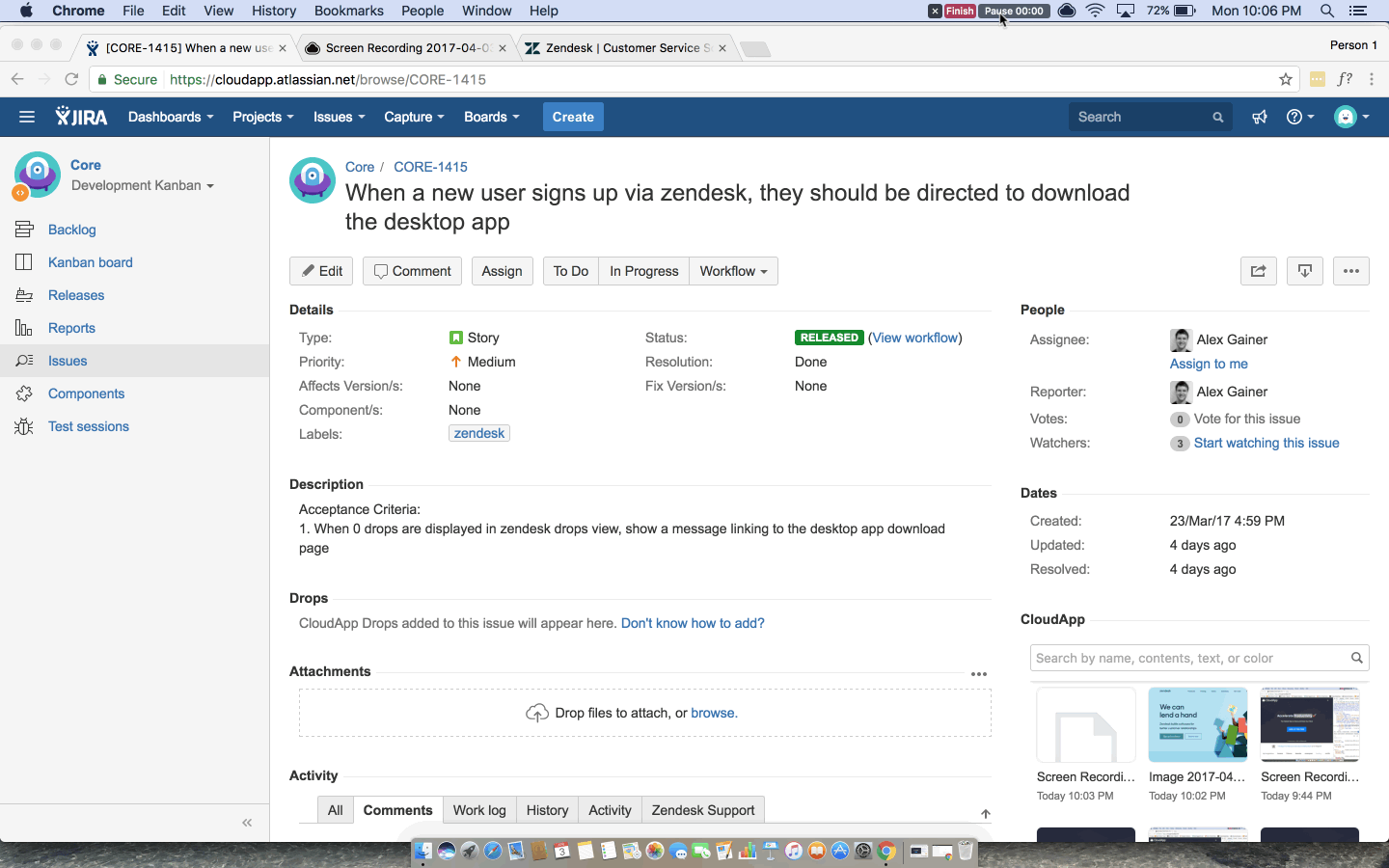This screenshot has height=868, width=1389.
Task: Open the Jira hamburger sidebar menu
Action: [27, 117]
